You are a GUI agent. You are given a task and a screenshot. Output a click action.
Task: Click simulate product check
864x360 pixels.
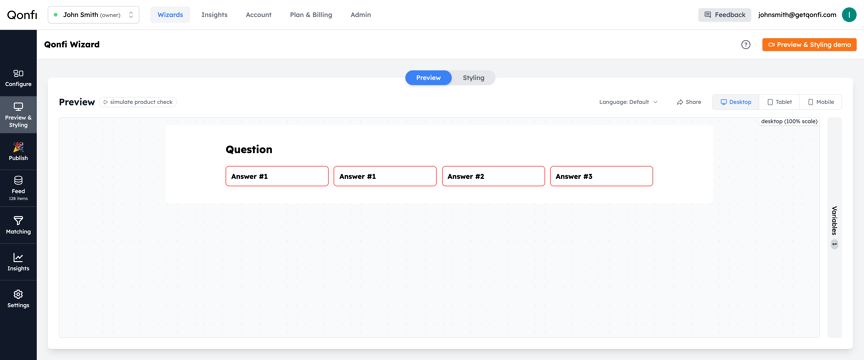[x=138, y=102]
